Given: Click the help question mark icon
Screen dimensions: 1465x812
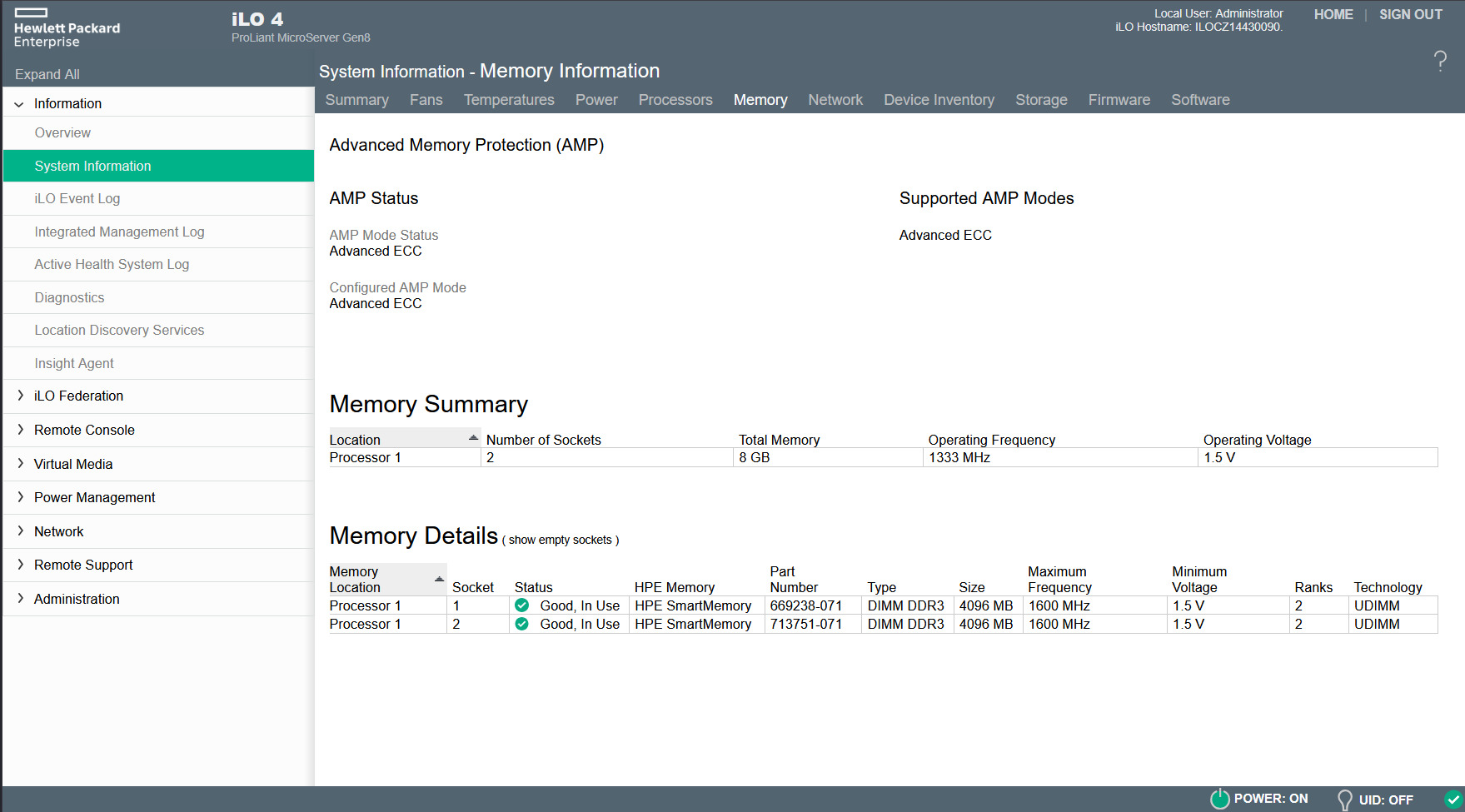Looking at the screenshot, I should [x=1440, y=61].
